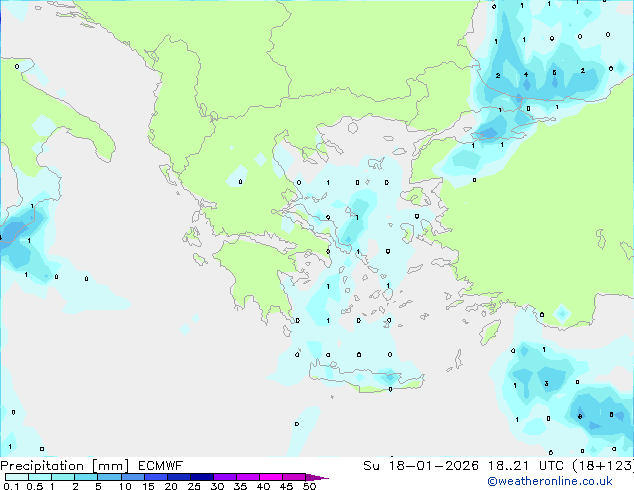Click the 'Precipitation [mm]' title text

tap(65, 466)
